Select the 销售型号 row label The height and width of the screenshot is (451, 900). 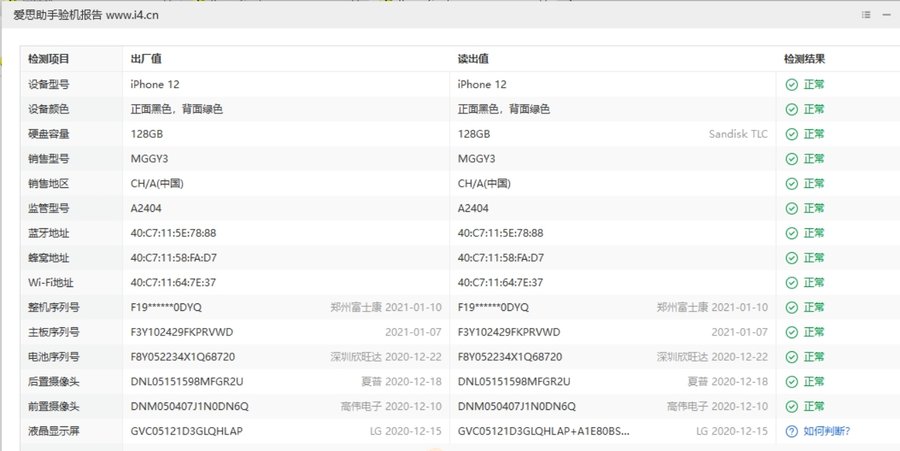tap(49, 159)
